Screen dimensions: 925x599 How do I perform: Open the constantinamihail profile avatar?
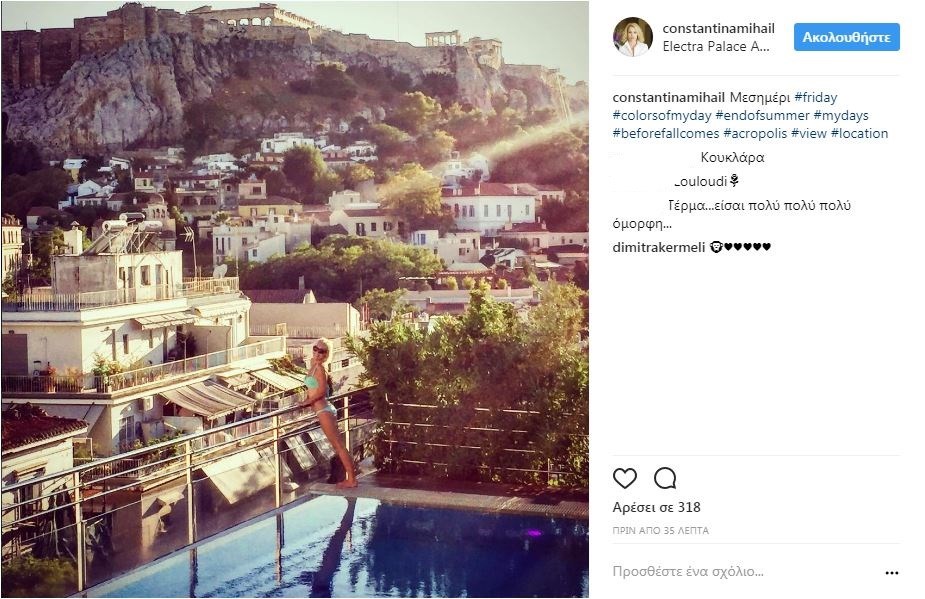pos(632,37)
